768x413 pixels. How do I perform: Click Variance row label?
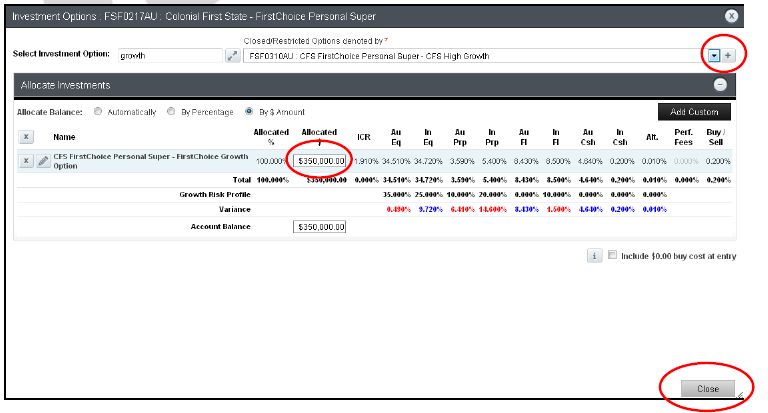235,209
